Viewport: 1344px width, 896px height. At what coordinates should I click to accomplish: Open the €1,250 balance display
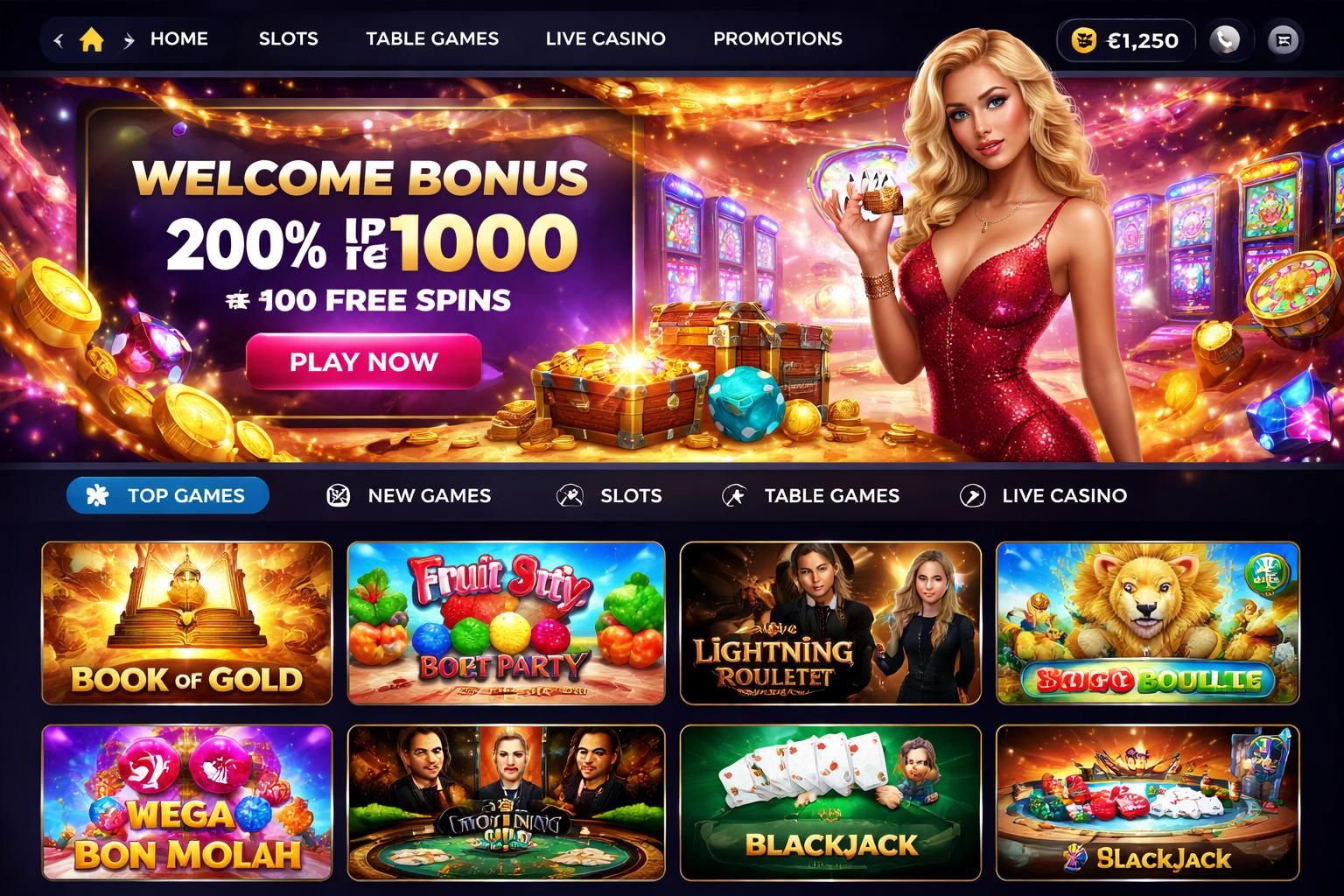pyautogui.click(x=1126, y=39)
